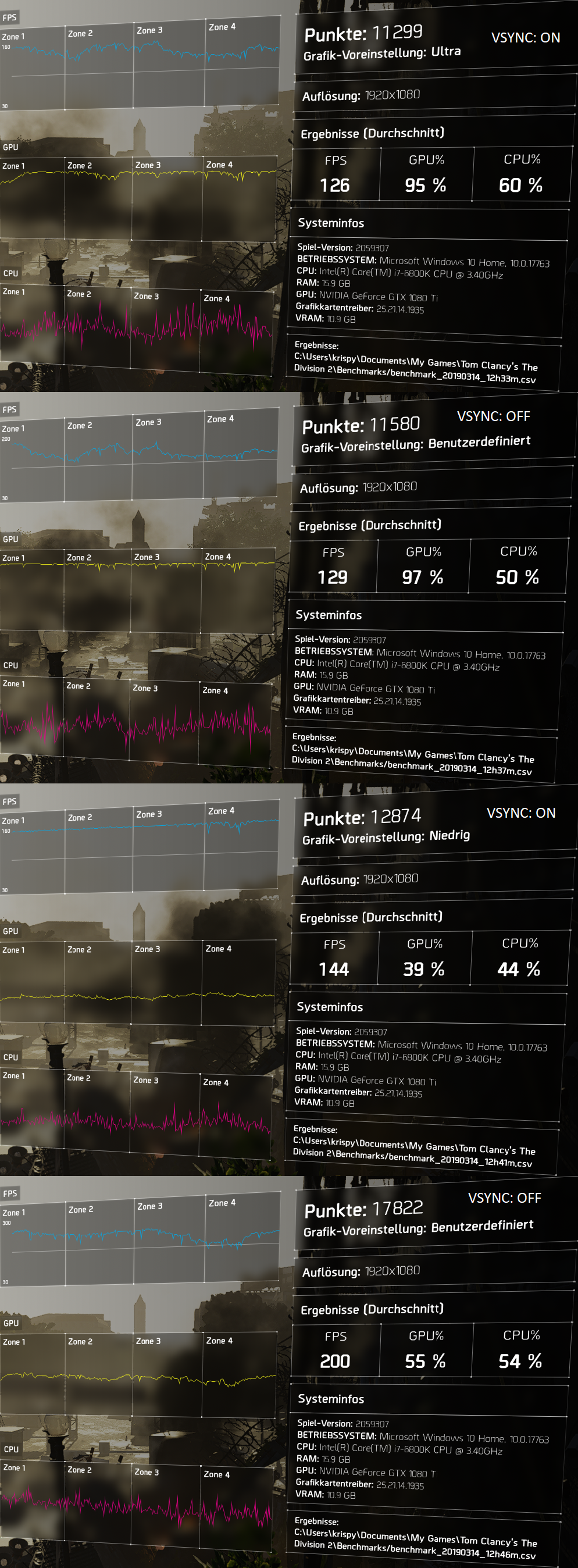This screenshot has width=578, height=1568.
Task: Click "Ergebnisse (Durchschnitt)" heading in the 11580-point result
Action: point(370,525)
